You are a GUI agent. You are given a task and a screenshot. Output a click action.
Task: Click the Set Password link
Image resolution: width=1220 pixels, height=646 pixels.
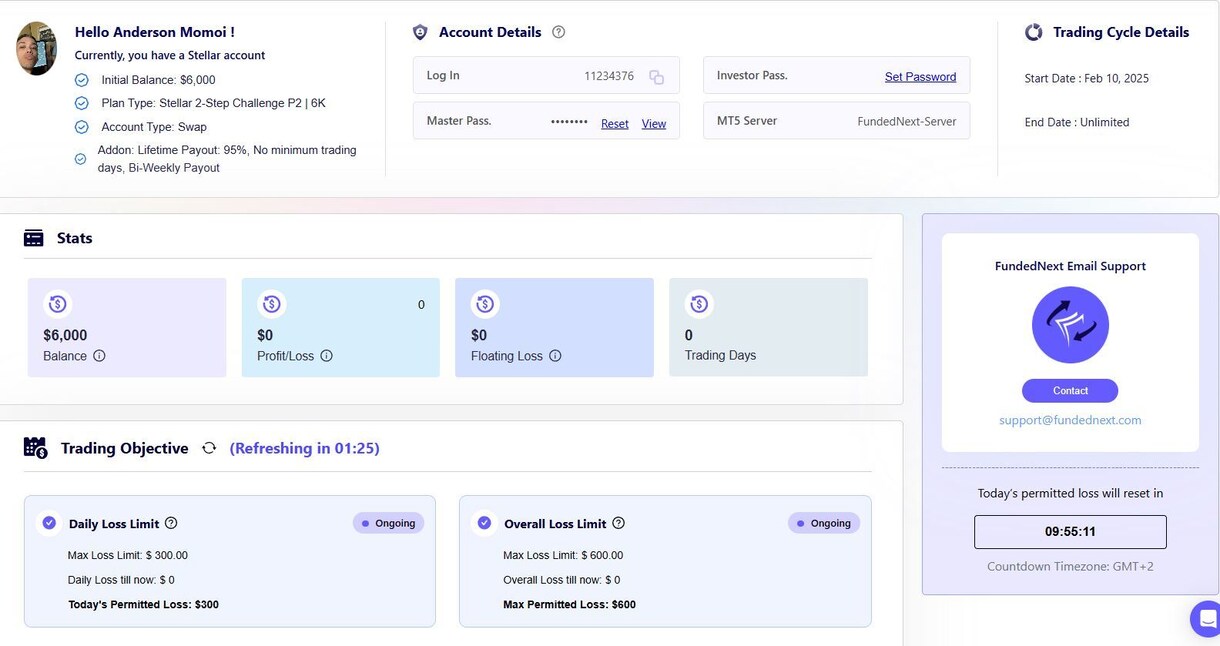tap(920, 77)
